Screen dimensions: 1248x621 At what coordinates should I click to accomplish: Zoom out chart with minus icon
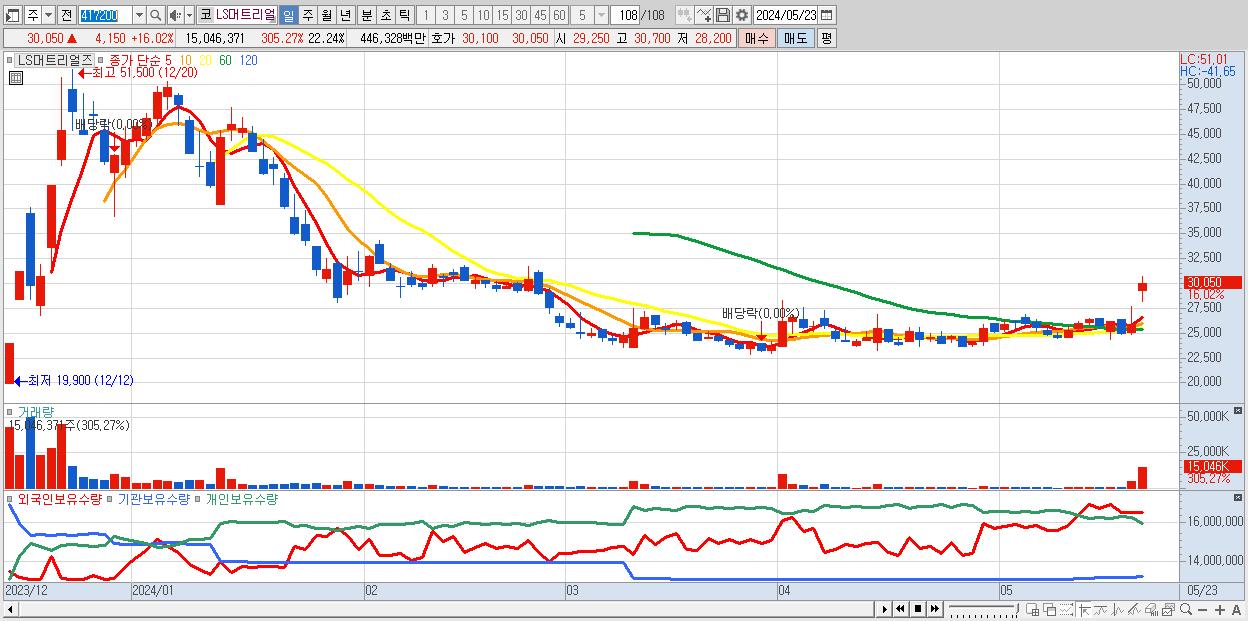click(1203, 609)
